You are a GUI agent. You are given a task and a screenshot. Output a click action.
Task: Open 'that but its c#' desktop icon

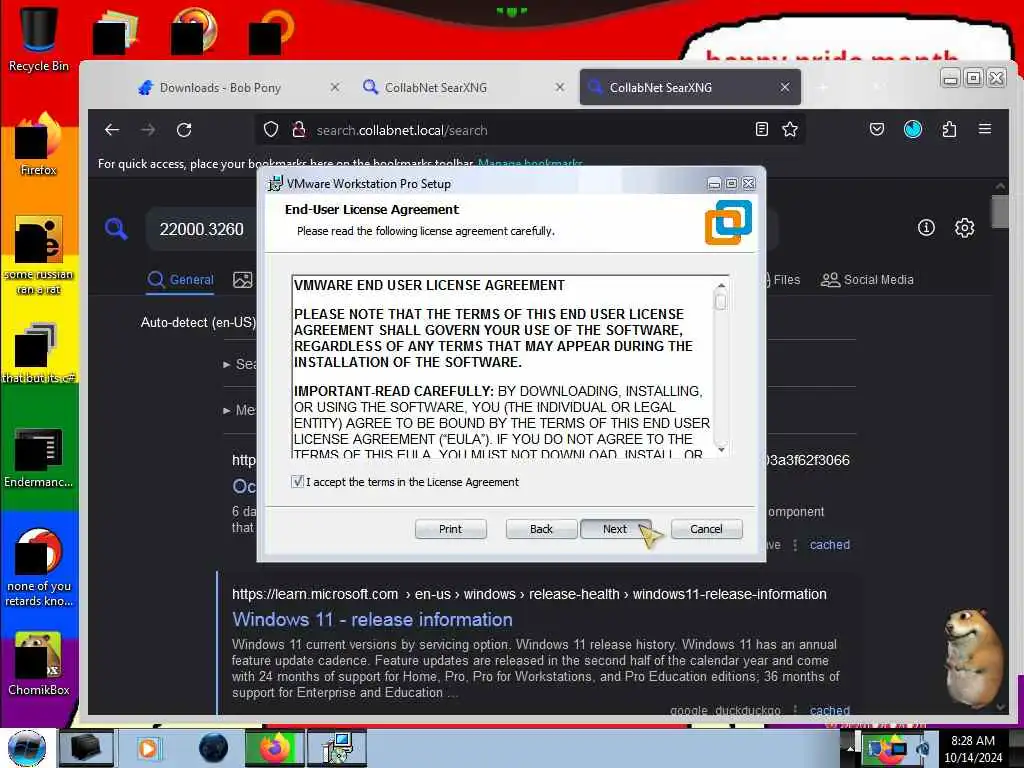click(39, 353)
